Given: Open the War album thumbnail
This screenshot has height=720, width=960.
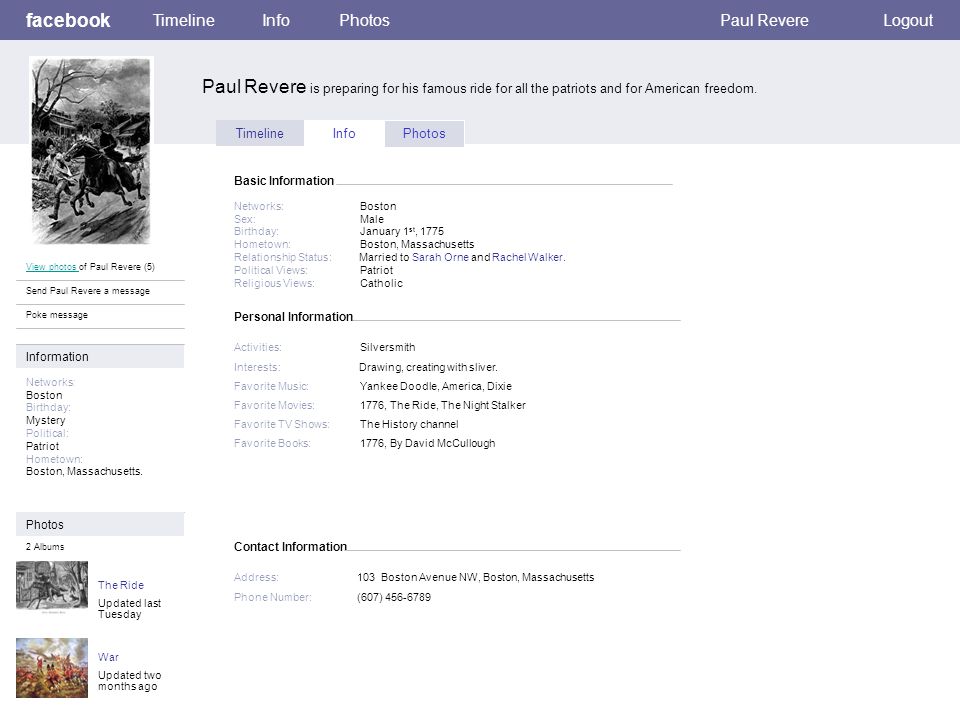Looking at the screenshot, I should click(x=52, y=668).
